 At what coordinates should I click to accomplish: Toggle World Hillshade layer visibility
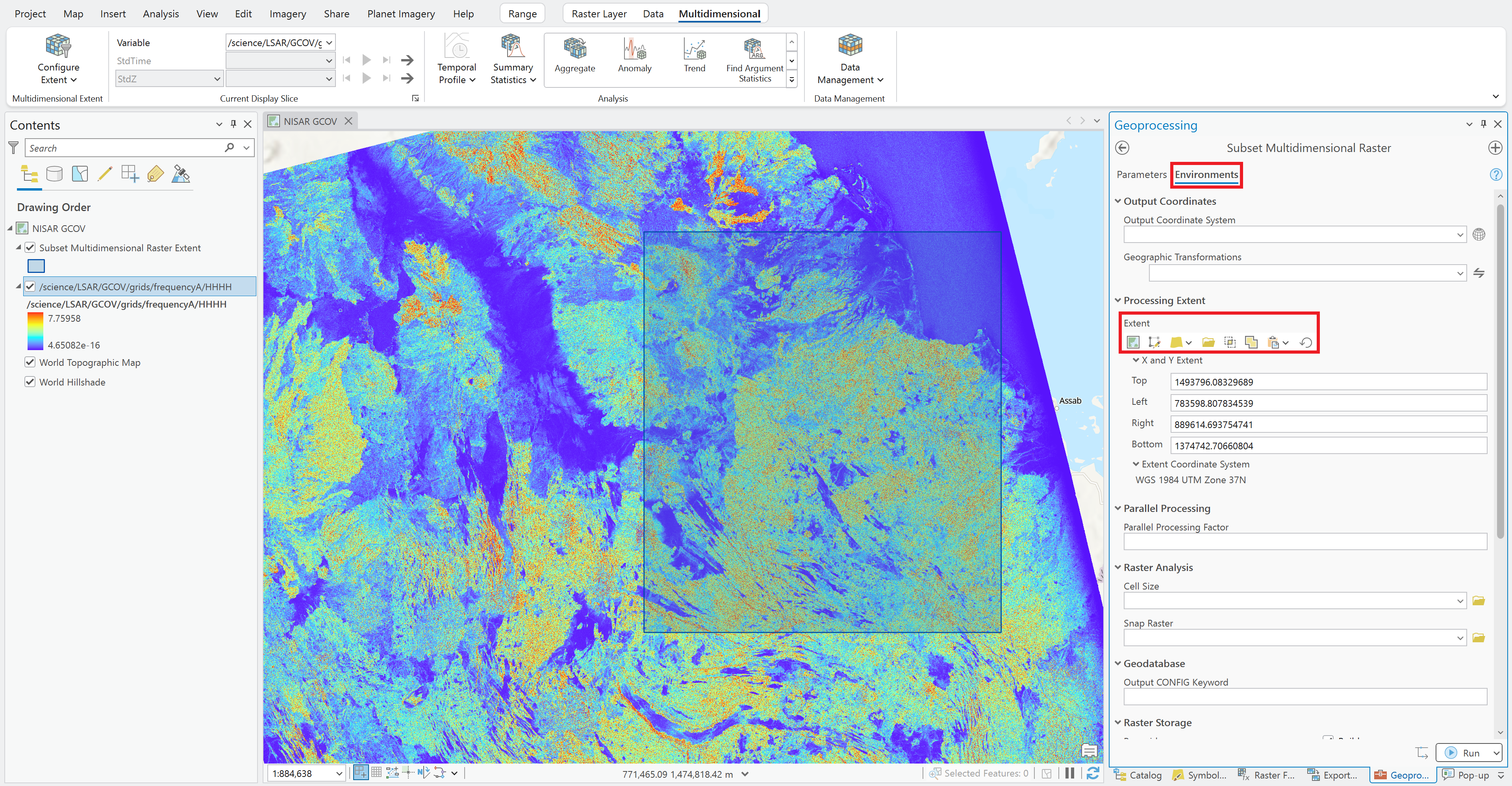coord(30,382)
